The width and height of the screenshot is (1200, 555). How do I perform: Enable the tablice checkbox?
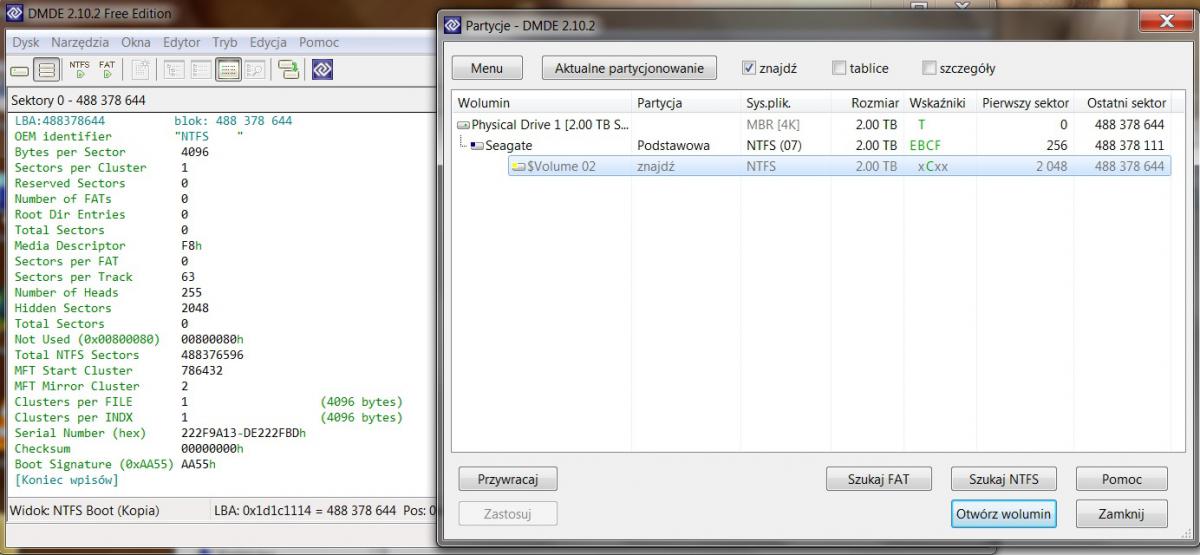pyautogui.click(x=839, y=68)
